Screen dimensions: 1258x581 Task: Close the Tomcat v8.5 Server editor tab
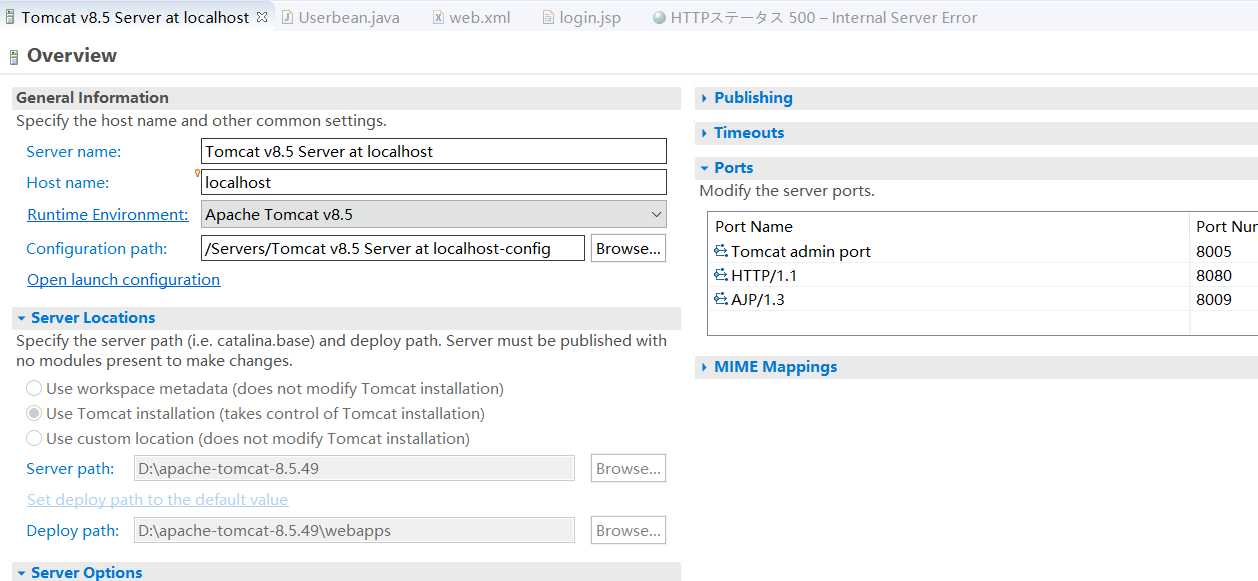pyautogui.click(x=262, y=17)
